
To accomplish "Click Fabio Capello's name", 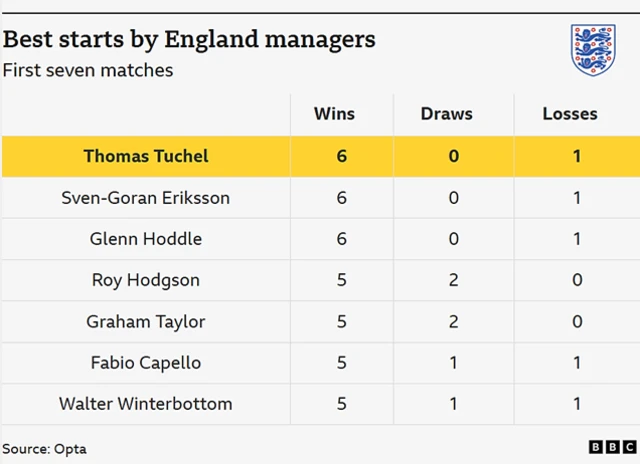I will 146,363.
